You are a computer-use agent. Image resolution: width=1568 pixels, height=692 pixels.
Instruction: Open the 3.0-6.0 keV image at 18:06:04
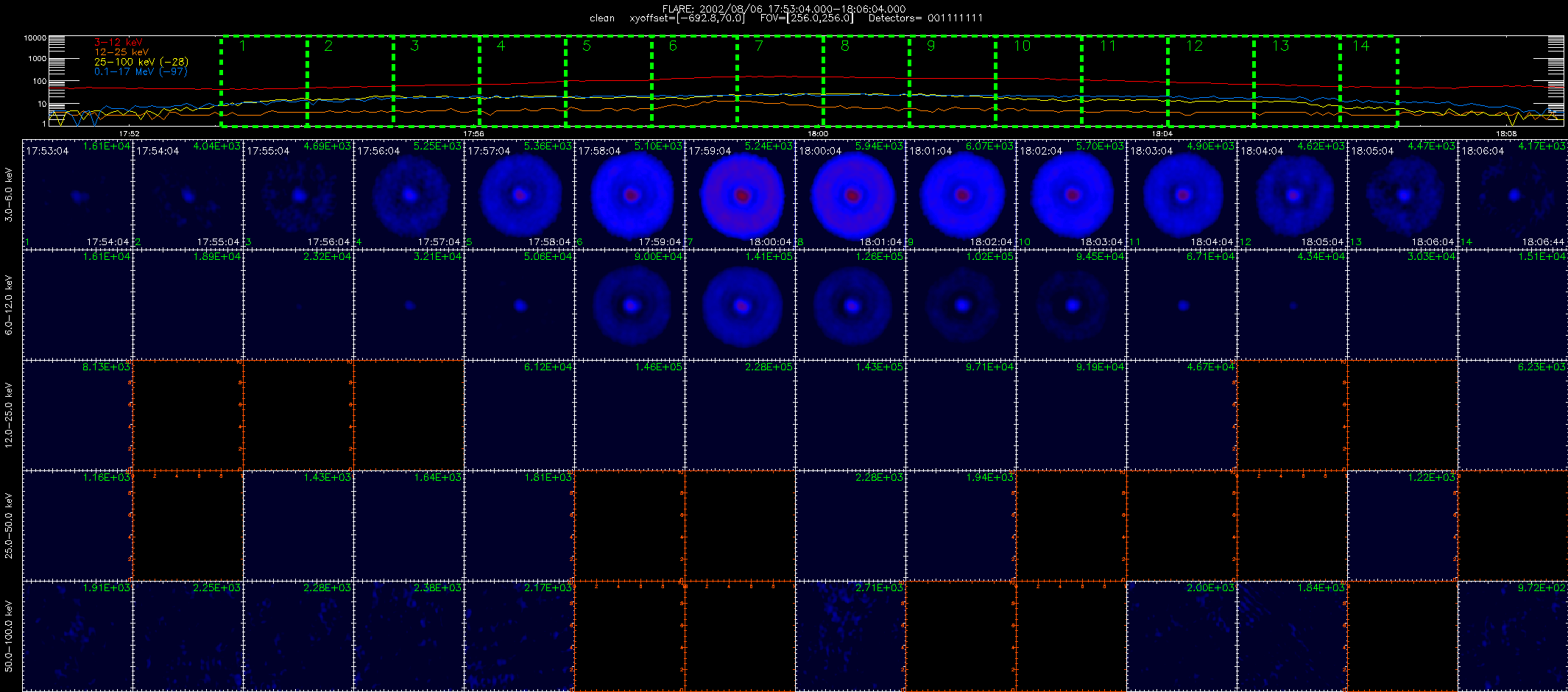tap(1513, 194)
